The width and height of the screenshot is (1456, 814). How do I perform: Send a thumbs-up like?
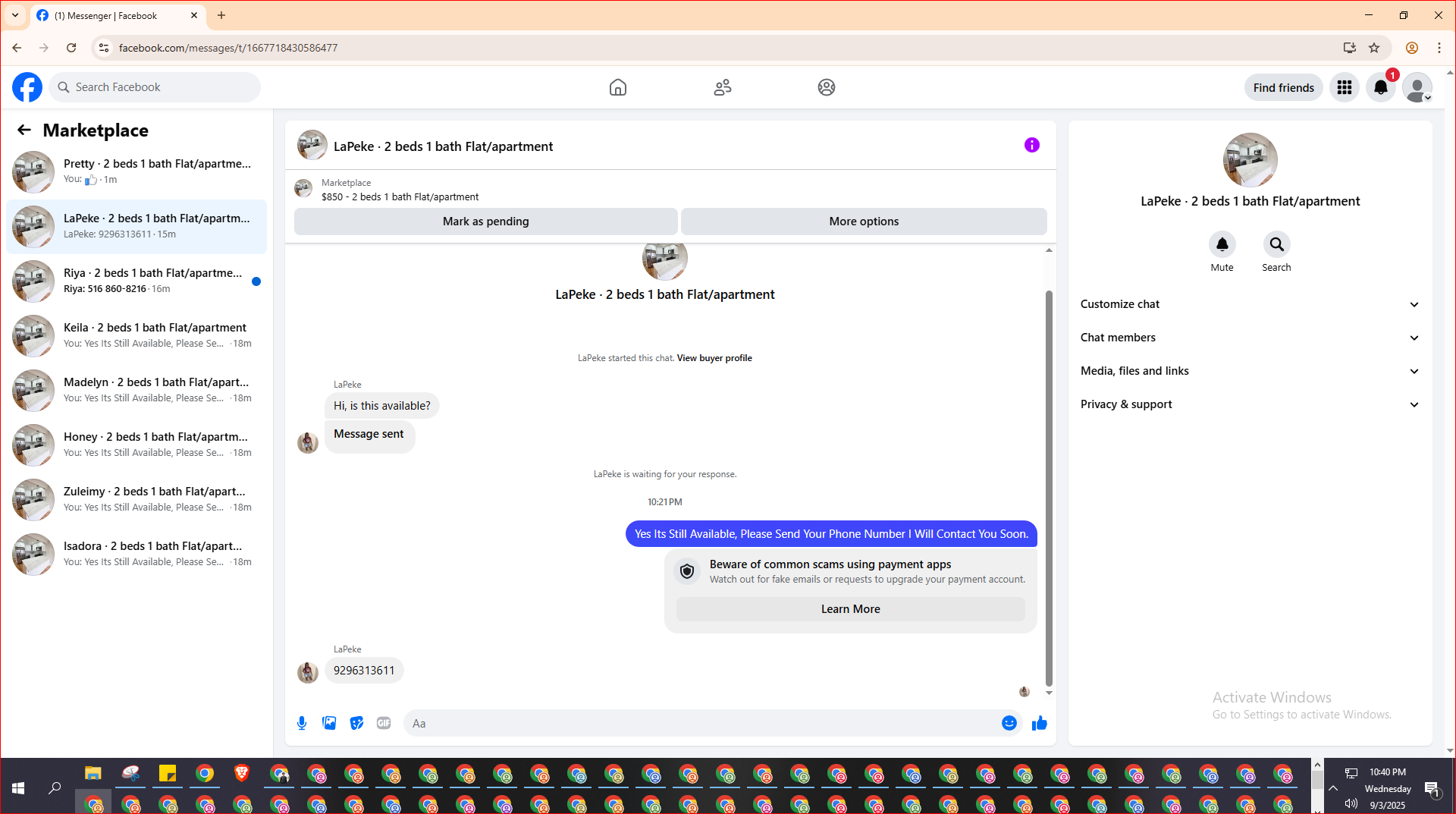point(1039,723)
